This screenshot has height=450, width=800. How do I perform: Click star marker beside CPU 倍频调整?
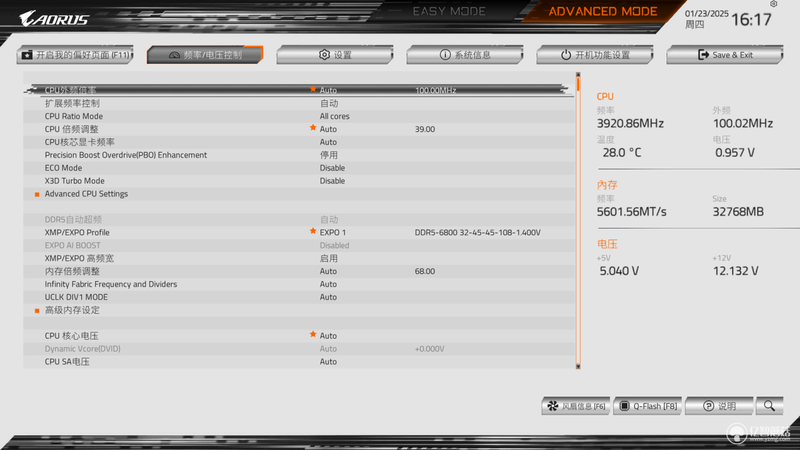tap(313, 128)
